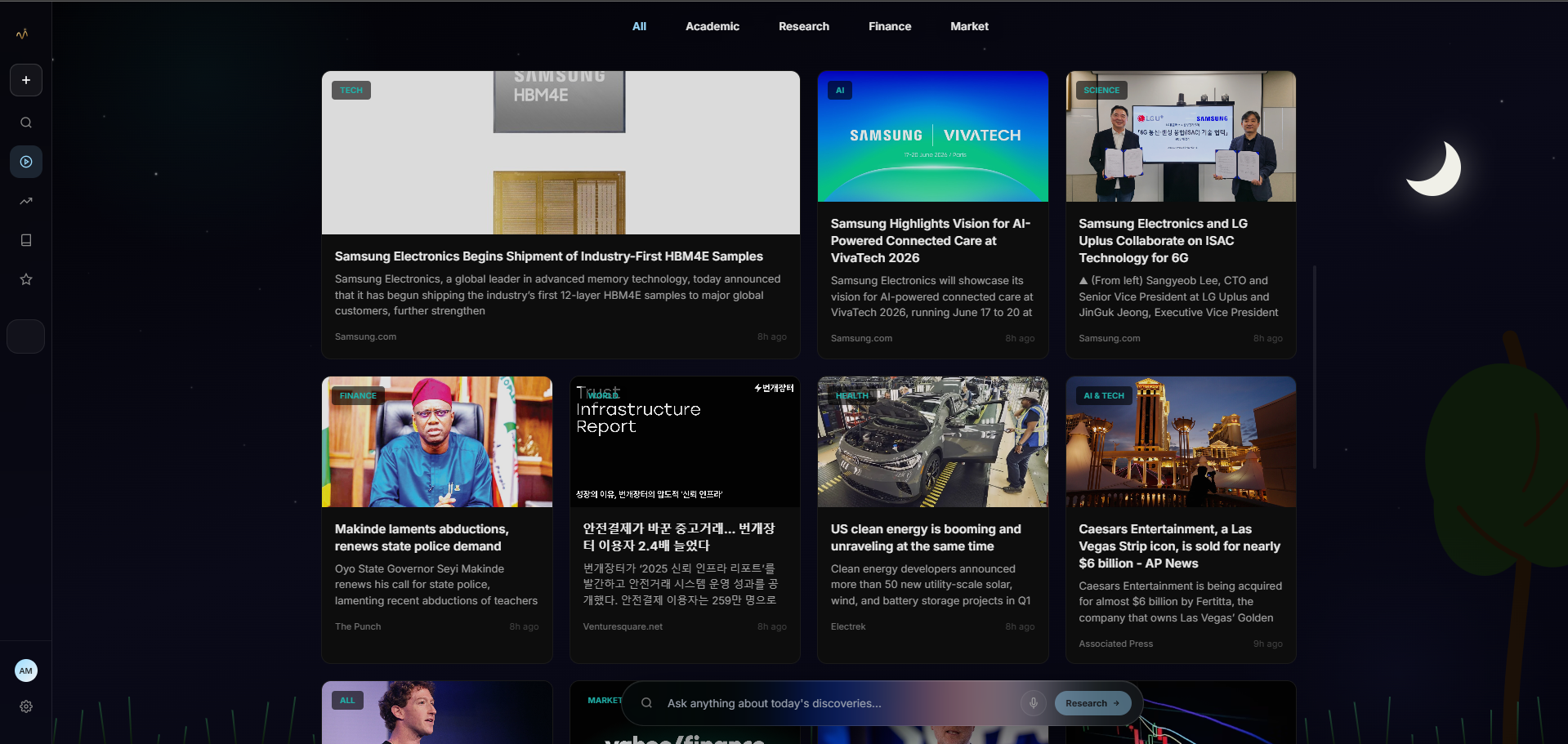The image size is (1568, 744).
Task: Click Associated Press source label
Action: coord(1115,644)
